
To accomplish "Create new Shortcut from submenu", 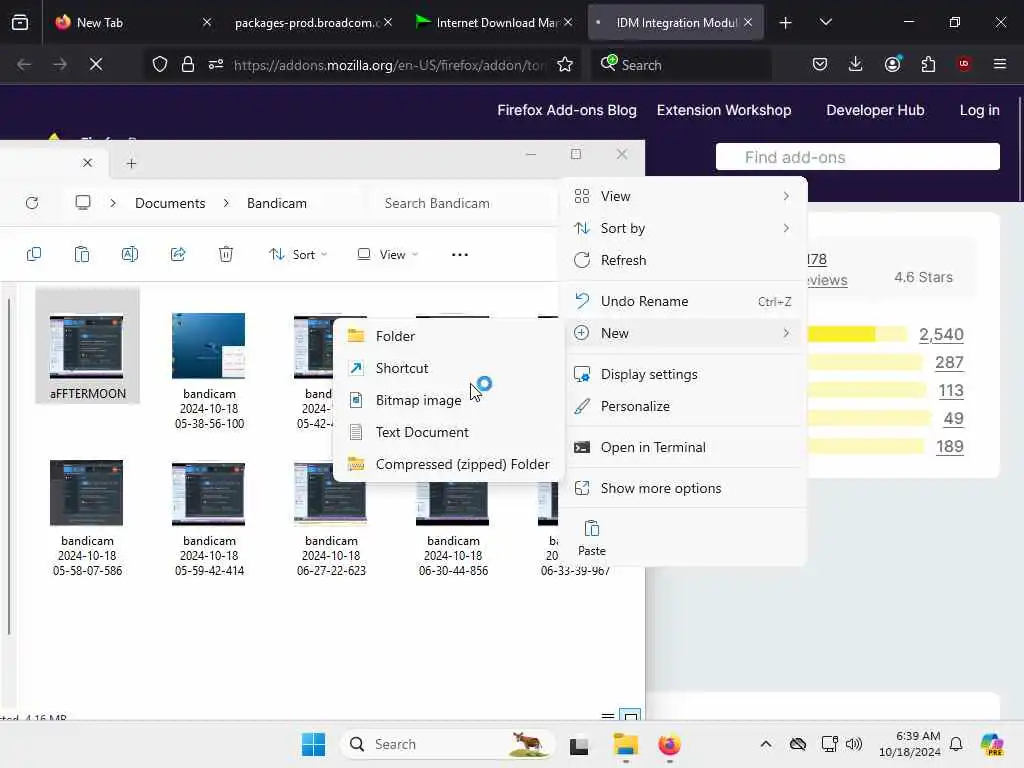I will tap(449, 368).
